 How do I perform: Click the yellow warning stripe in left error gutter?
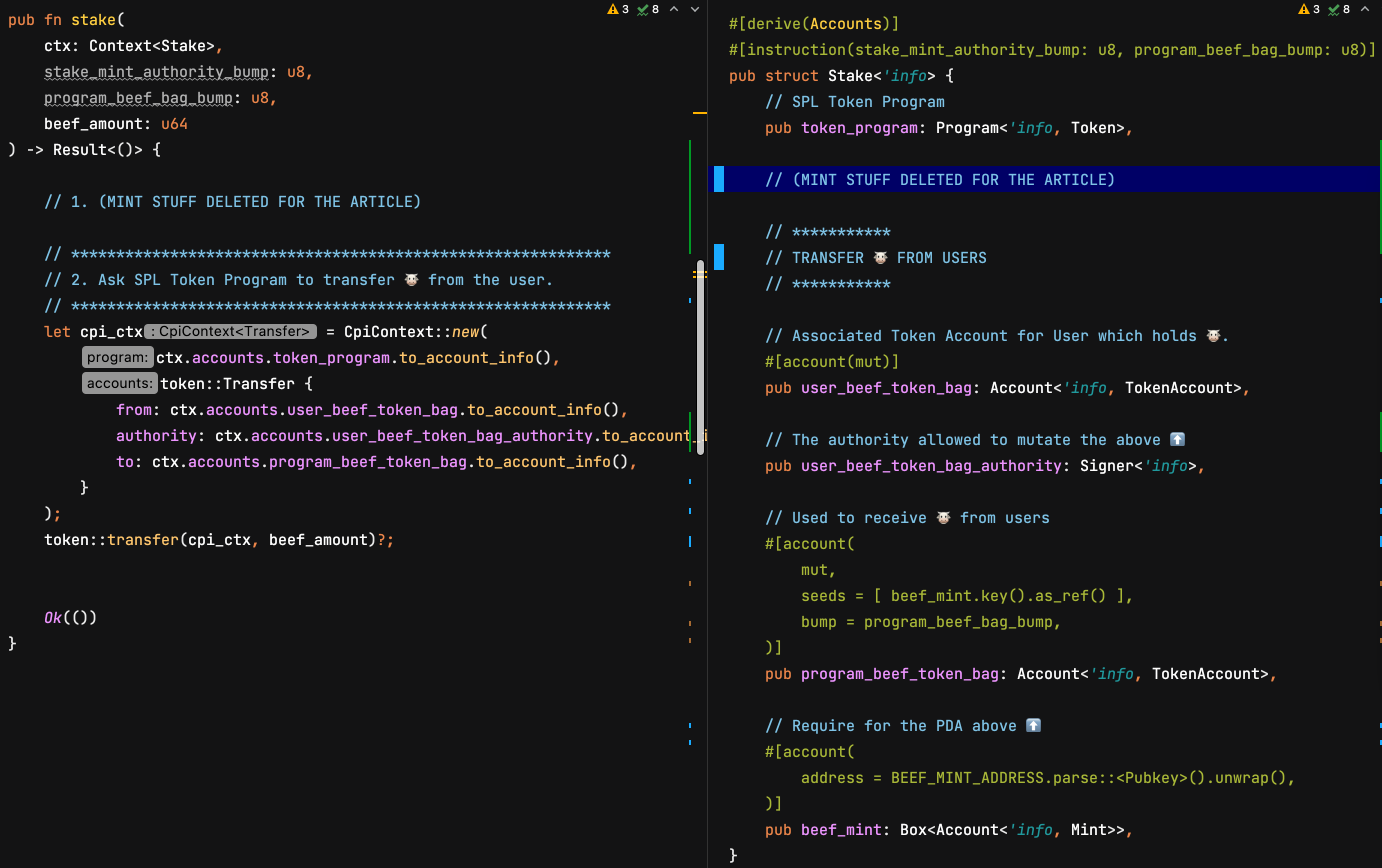click(x=699, y=113)
